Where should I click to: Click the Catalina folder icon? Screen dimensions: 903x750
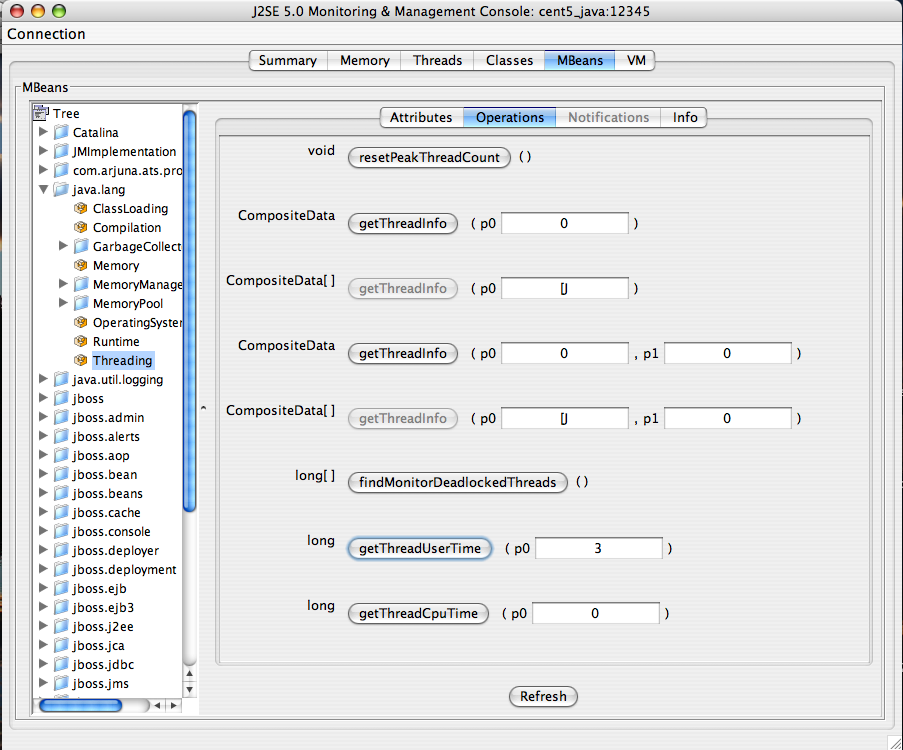click(x=61, y=132)
